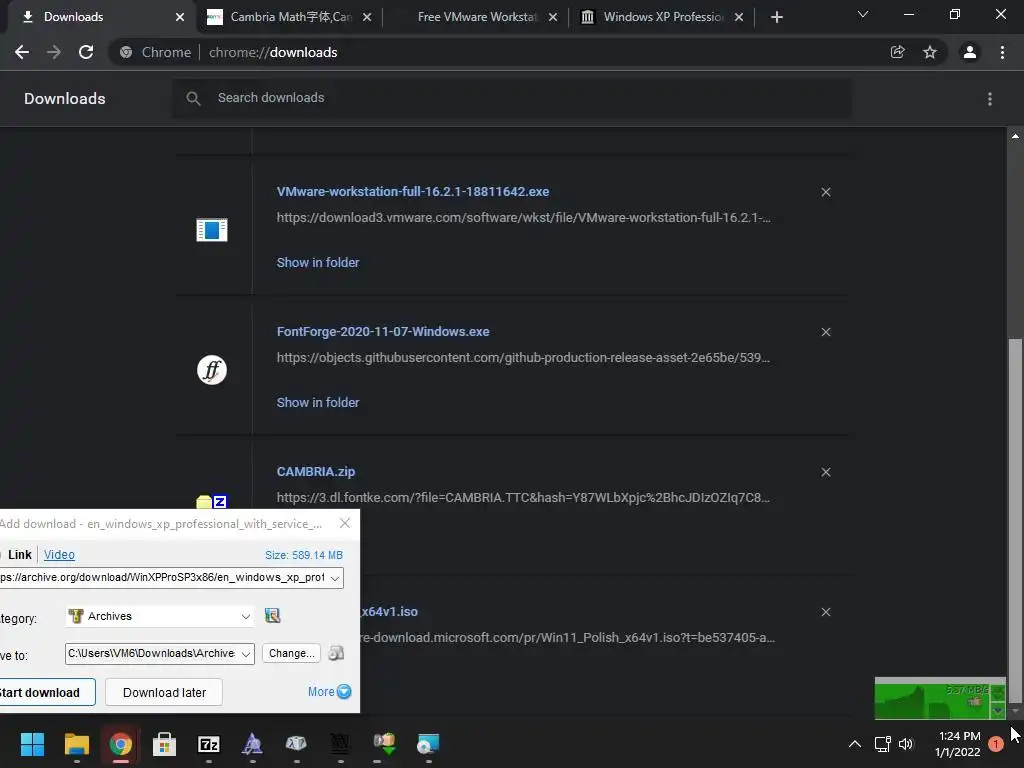The width and height of the screenshot is (1024, 768).
Task: Remove FontForge entry from list
Action: coord(826,332)
